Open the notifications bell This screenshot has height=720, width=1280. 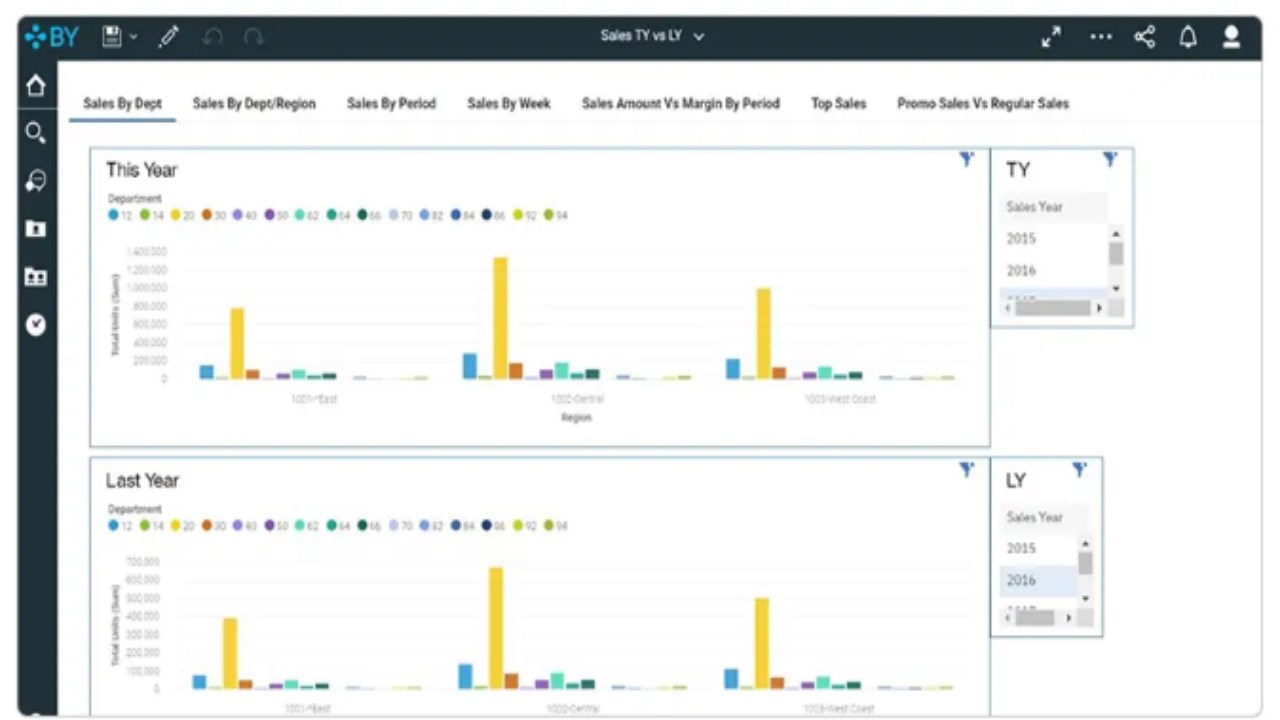pos(1188,37)
